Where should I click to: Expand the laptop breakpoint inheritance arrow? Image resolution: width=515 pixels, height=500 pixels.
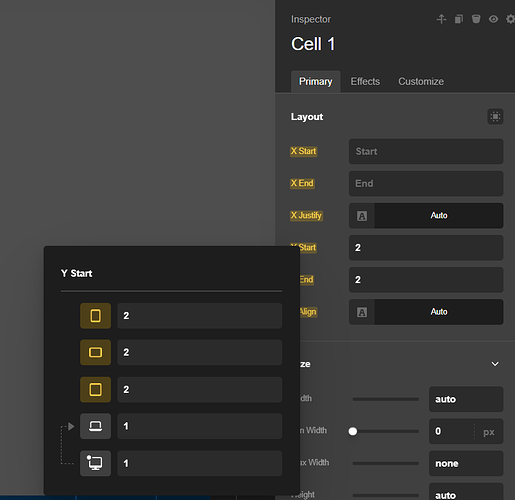coord(71,426)
